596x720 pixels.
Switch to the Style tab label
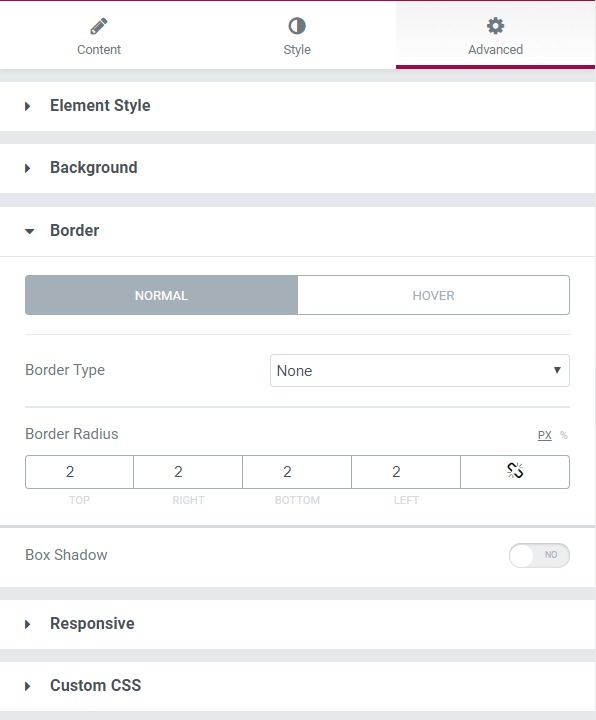pos(297,50)
